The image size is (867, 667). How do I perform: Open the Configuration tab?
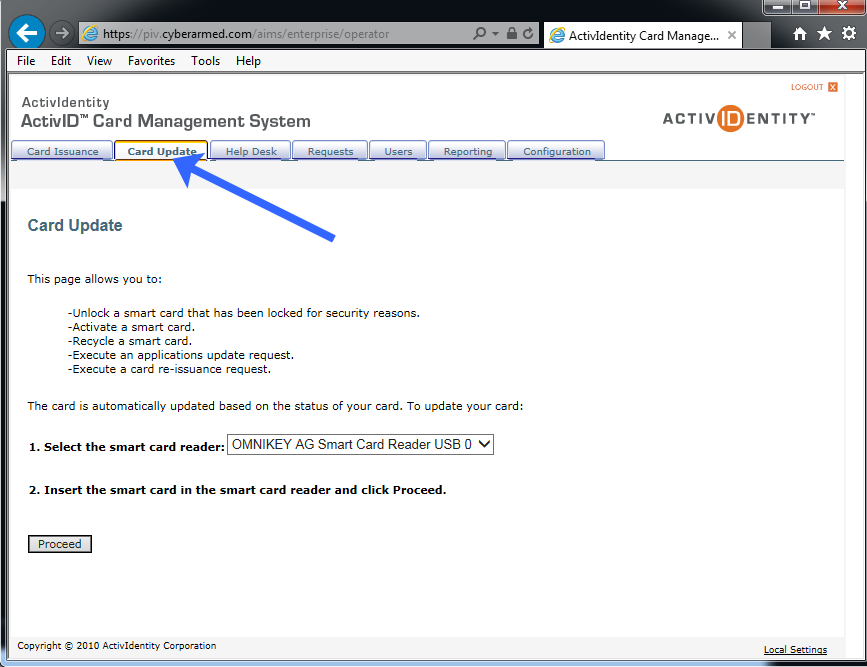coord(556,151)
